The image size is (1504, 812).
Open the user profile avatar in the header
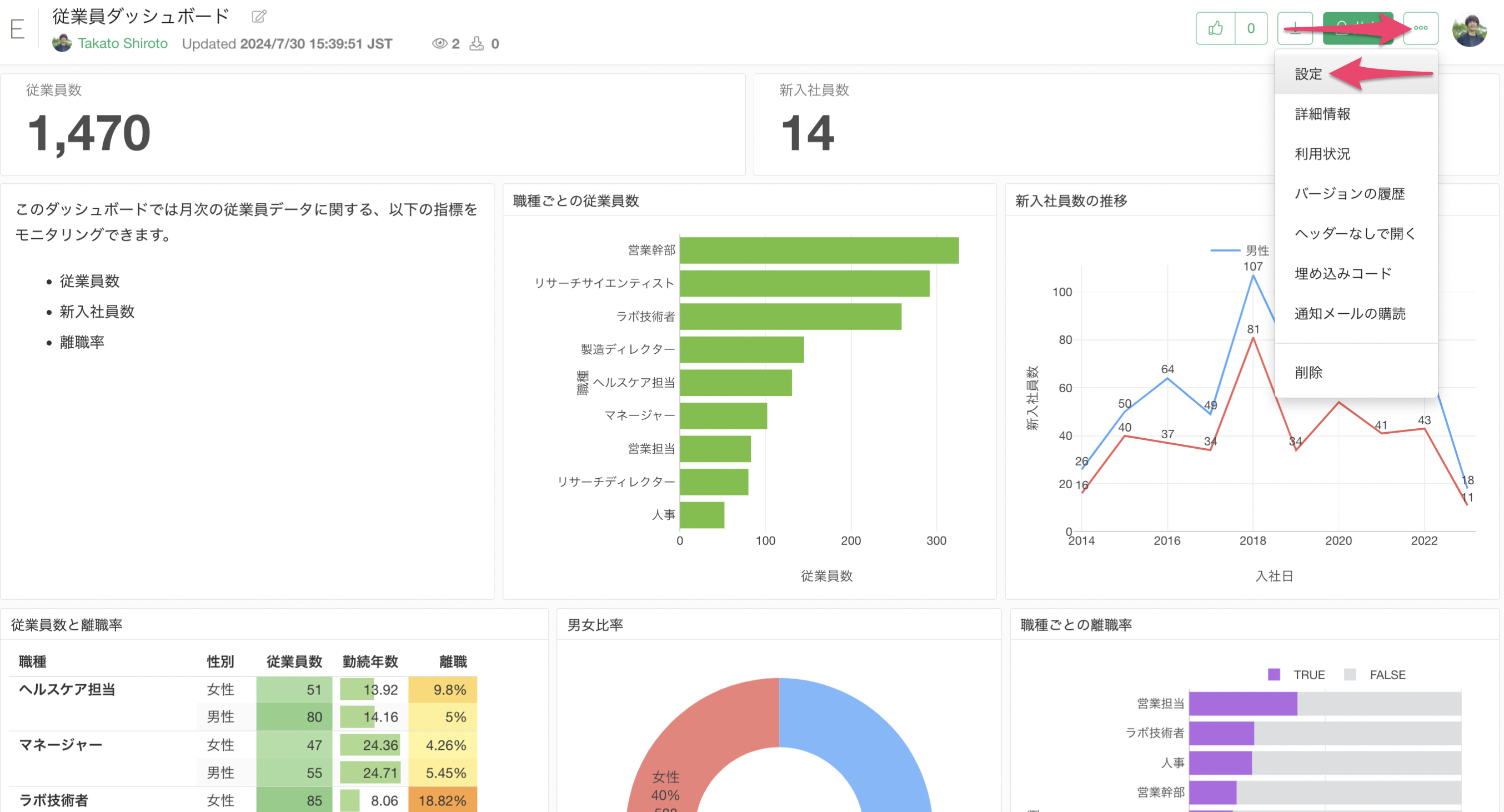point(1470,29)
